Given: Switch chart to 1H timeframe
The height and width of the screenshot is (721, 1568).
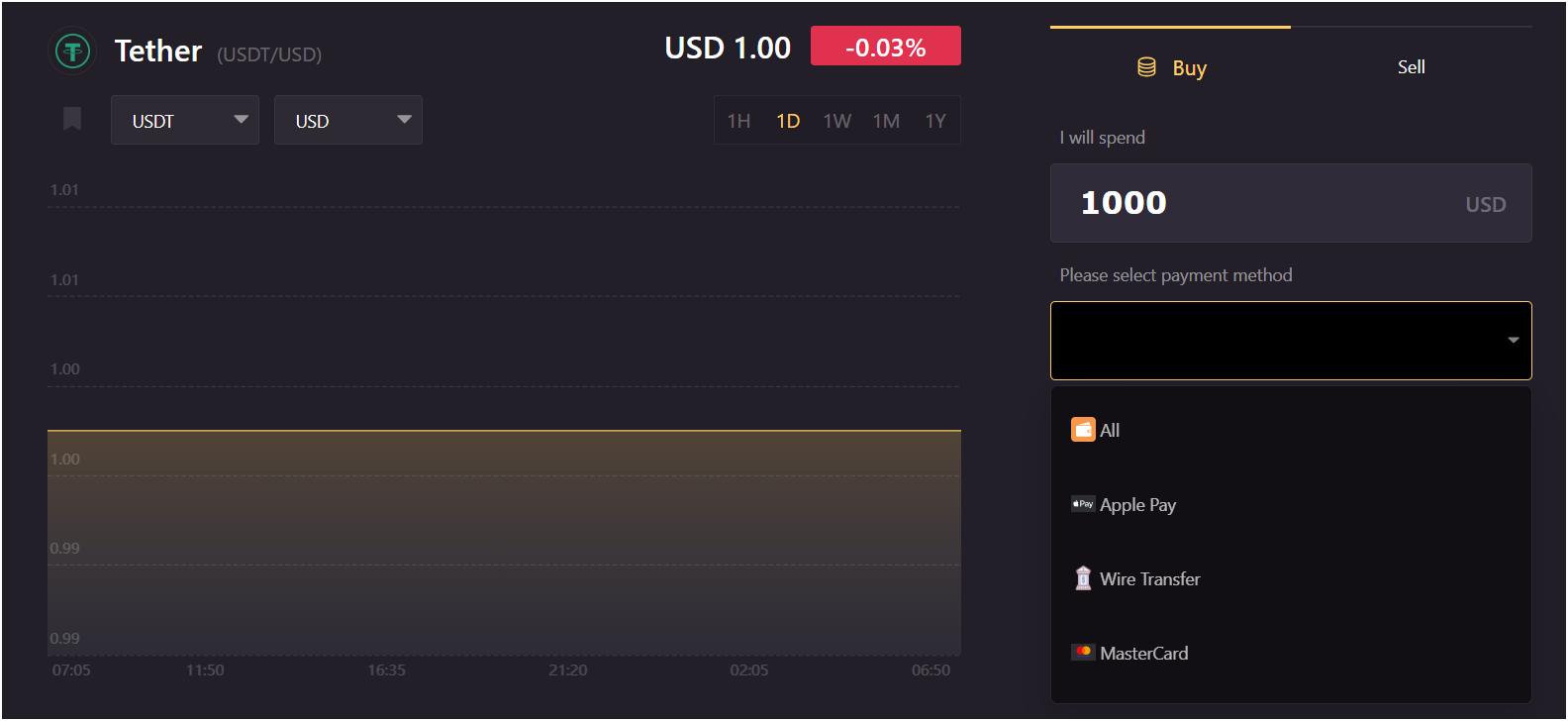Looking at the screenshot, I should point(738,119).
